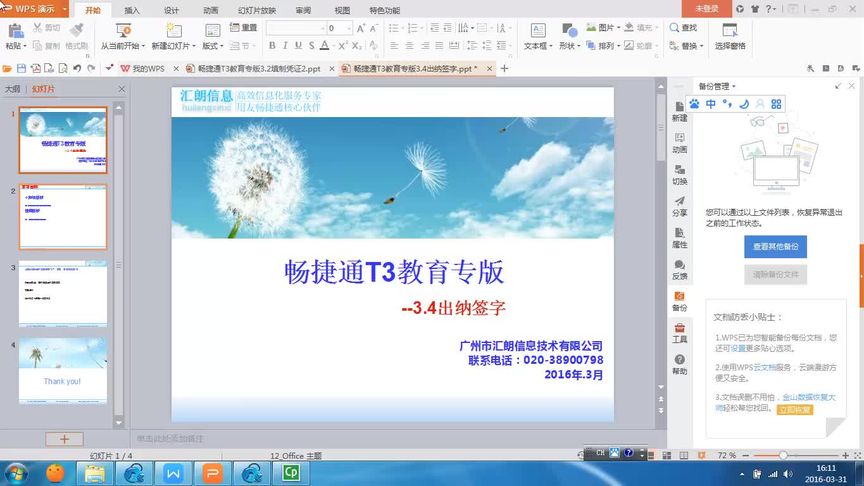
Task: Click the Save icon in quick toolbar
Action: point(21,68)
